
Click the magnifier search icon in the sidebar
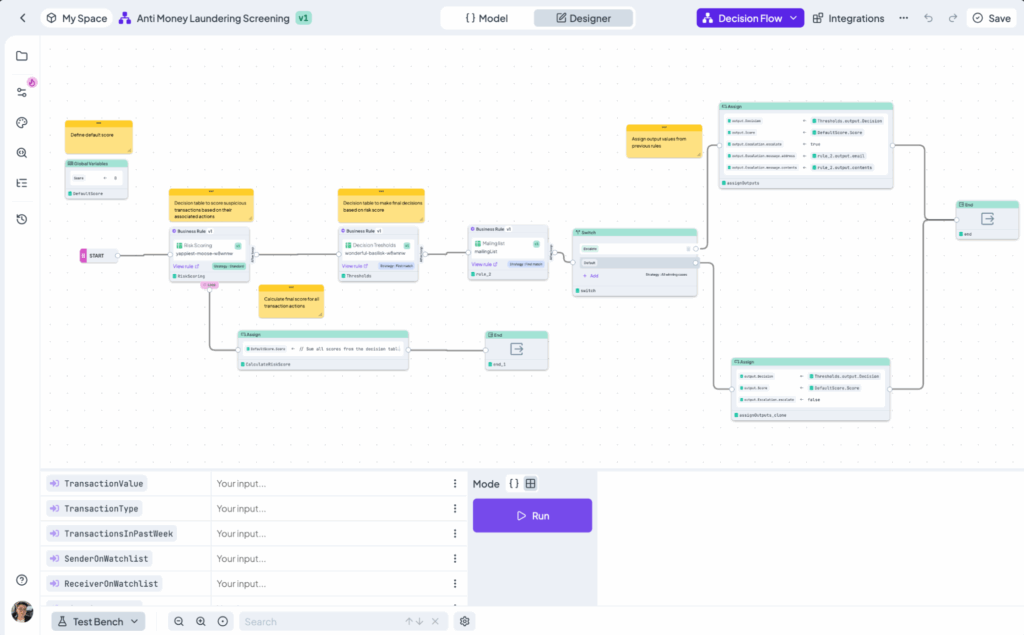22,152
